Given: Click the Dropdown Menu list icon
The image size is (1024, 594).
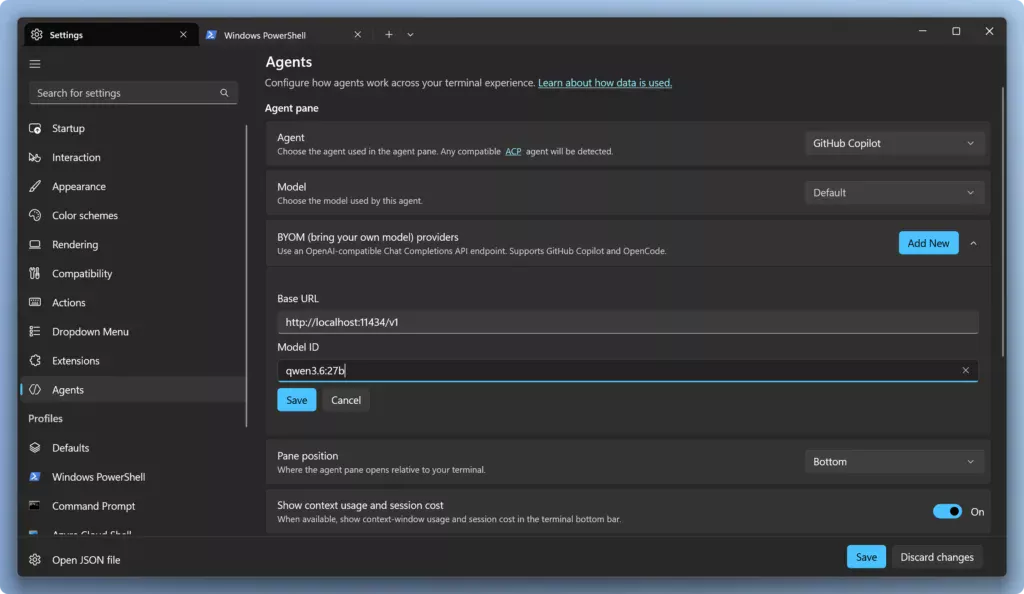Looking at the screenshot, I should [x=35, y=332].
